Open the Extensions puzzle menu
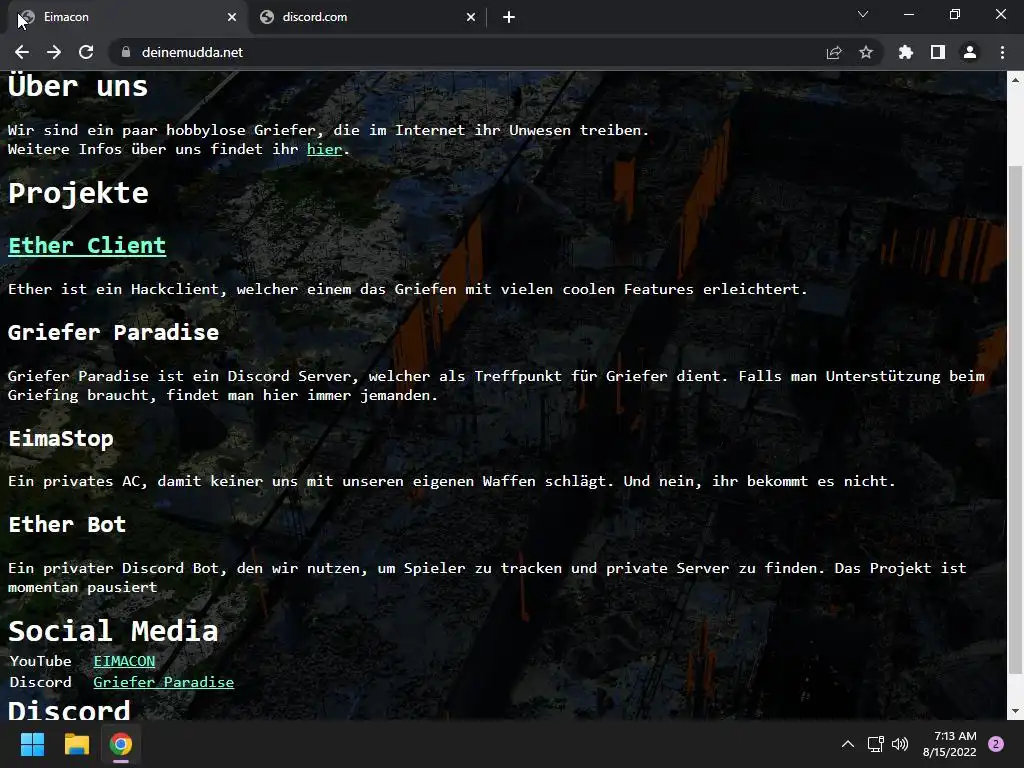The height and width of the screenshot is (768, 1024). [x=906, y=52]
